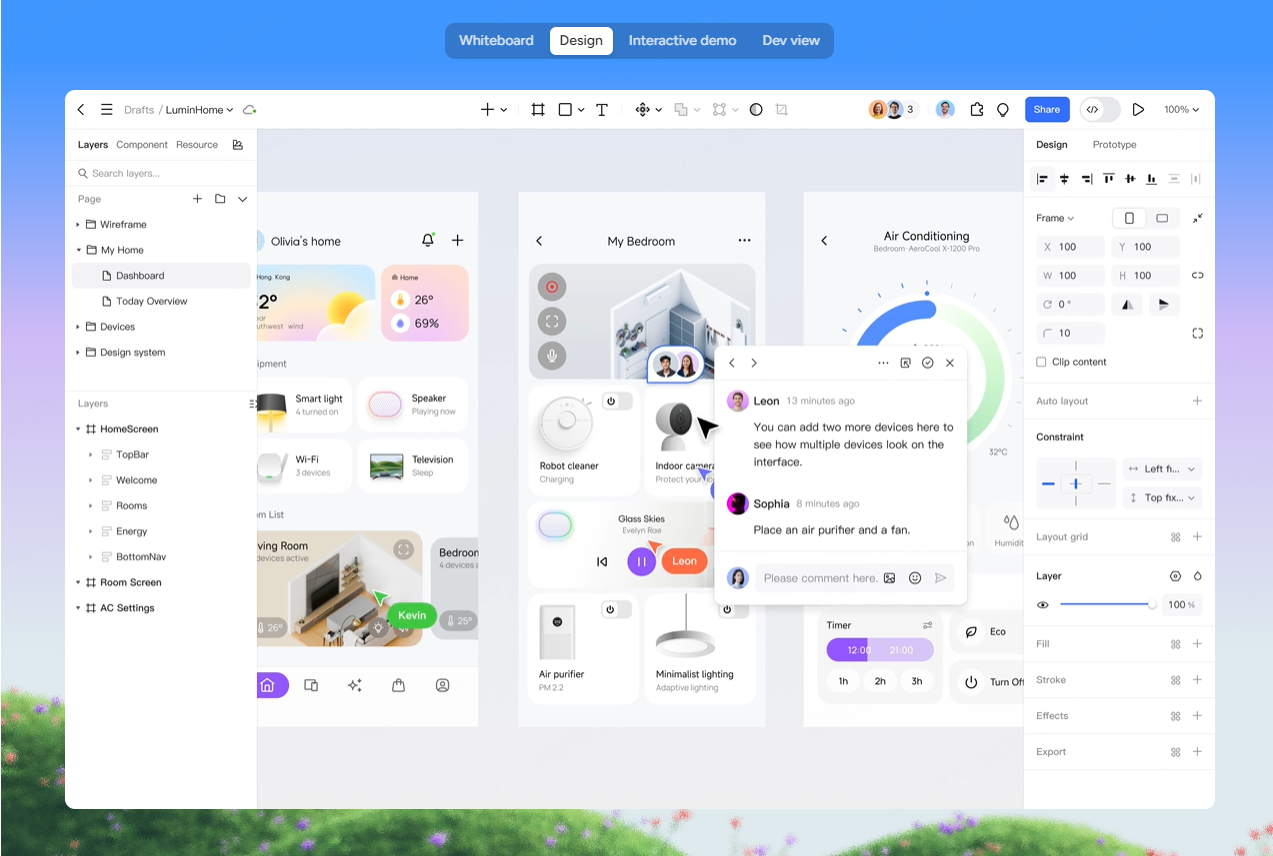Expand the TopBar layer
The width and height of the screenshot is (1273, 856).
90,455
